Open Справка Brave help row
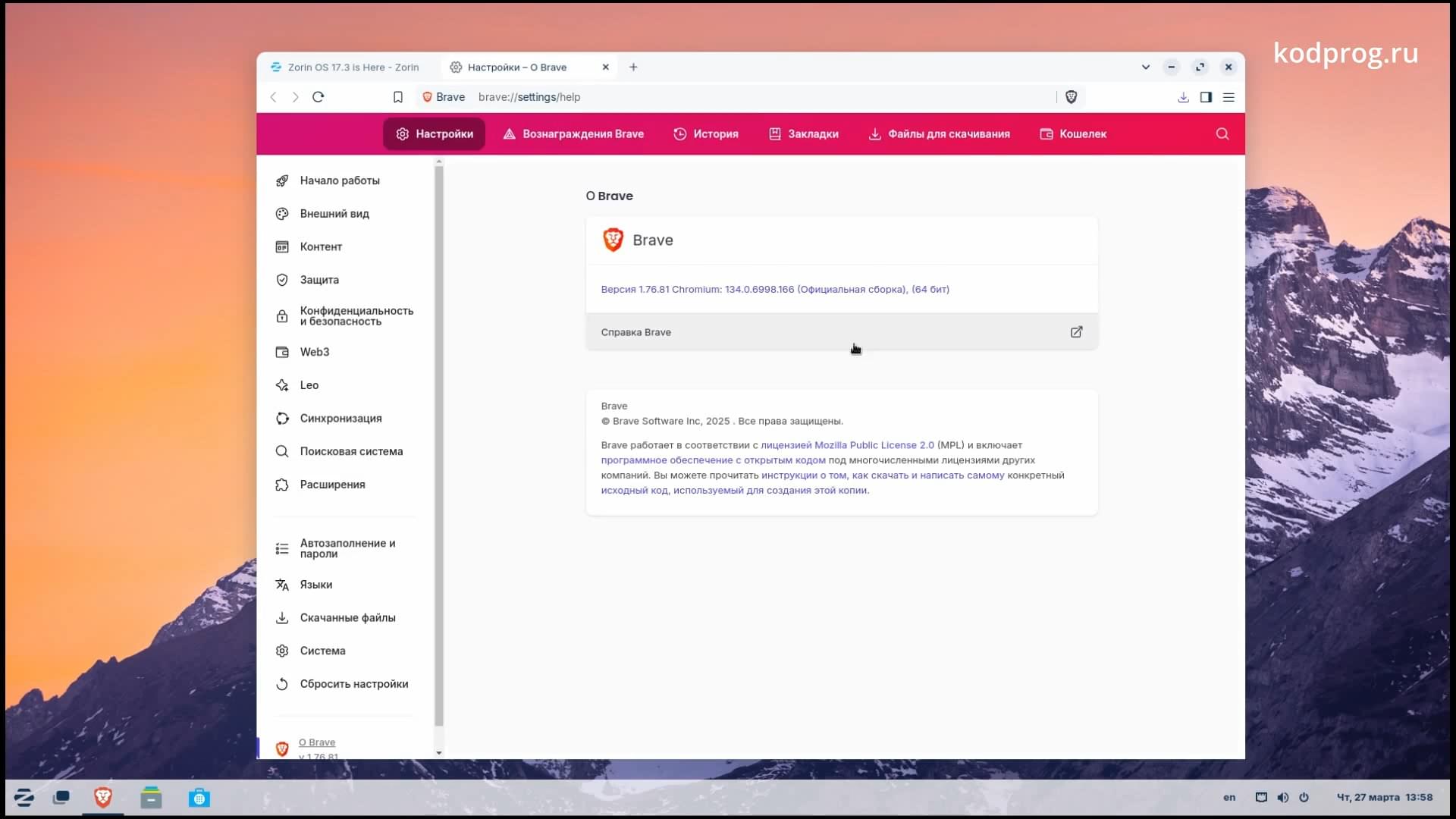 (x=842, y=332)
